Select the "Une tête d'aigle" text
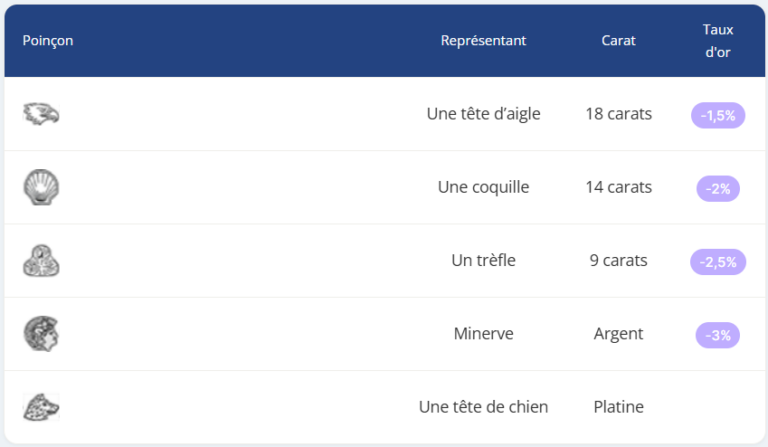This screenshot has height=447, width=768. [483, 114]
